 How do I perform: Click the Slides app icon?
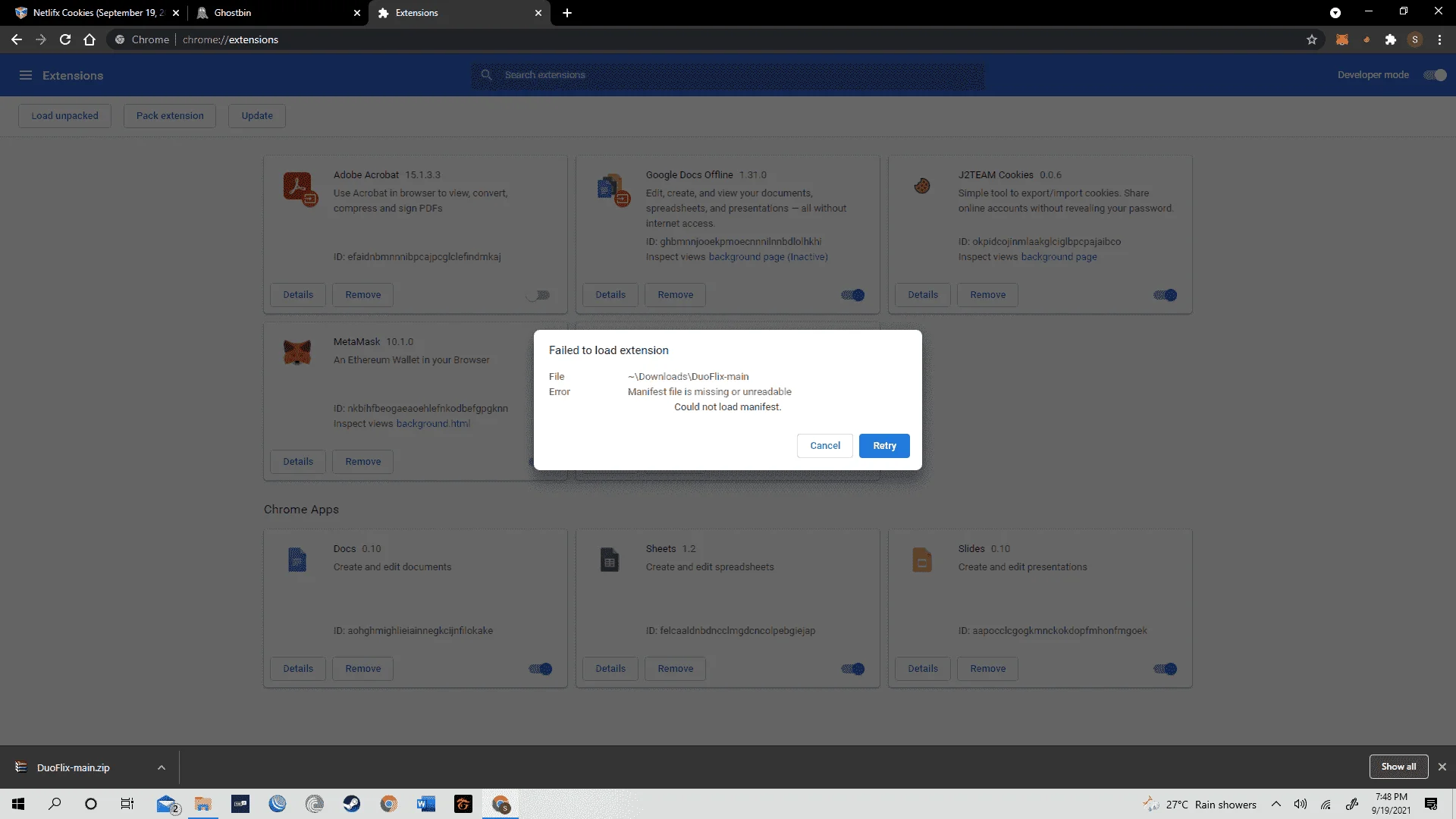click(x=922, y=560)
